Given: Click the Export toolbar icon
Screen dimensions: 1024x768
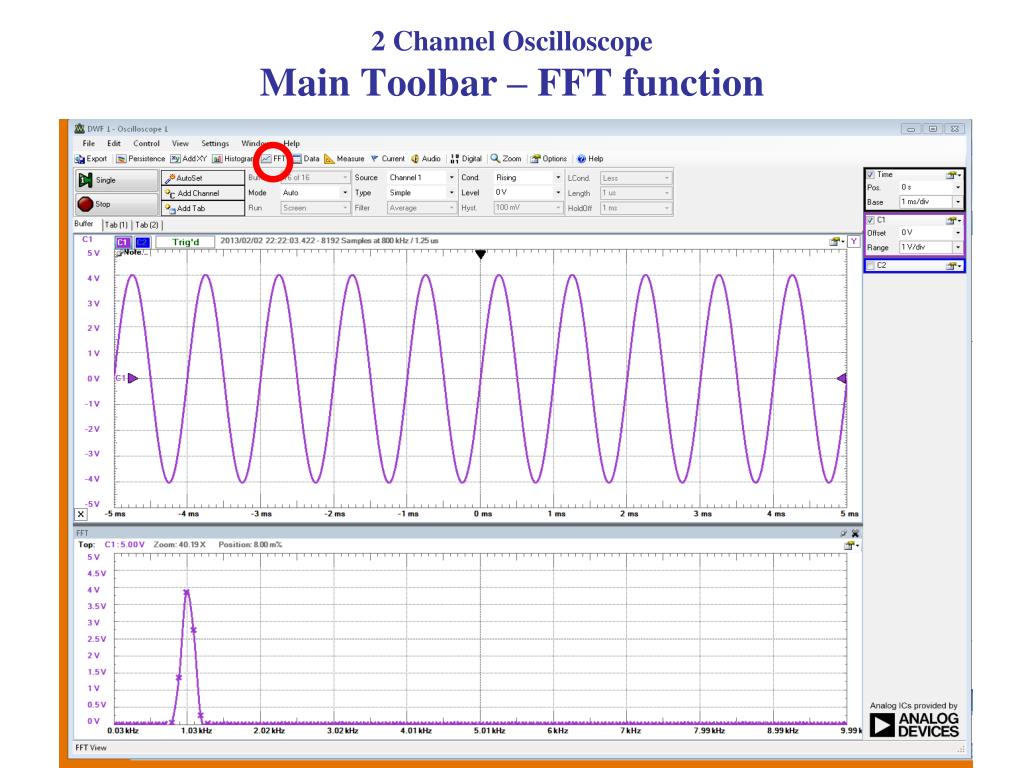Looking at the screenshot, I should pyautogui.click(x=91, y=159).
